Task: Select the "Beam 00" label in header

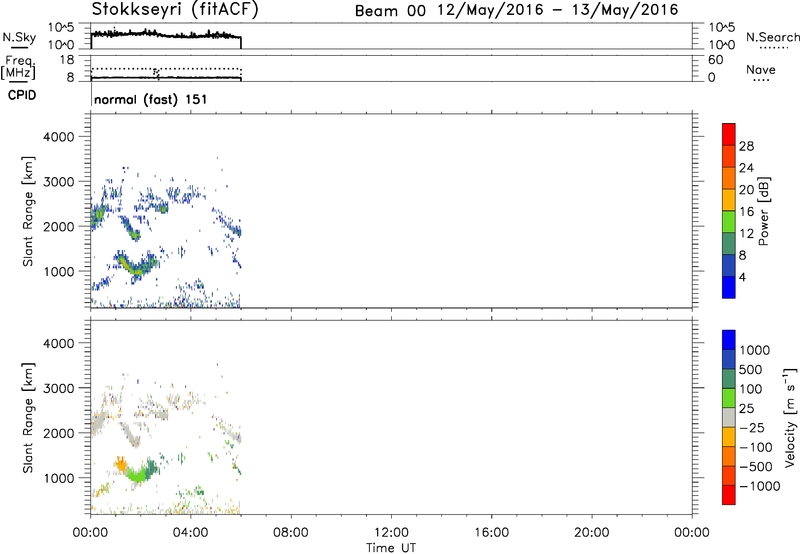Action: coord(390,11)
